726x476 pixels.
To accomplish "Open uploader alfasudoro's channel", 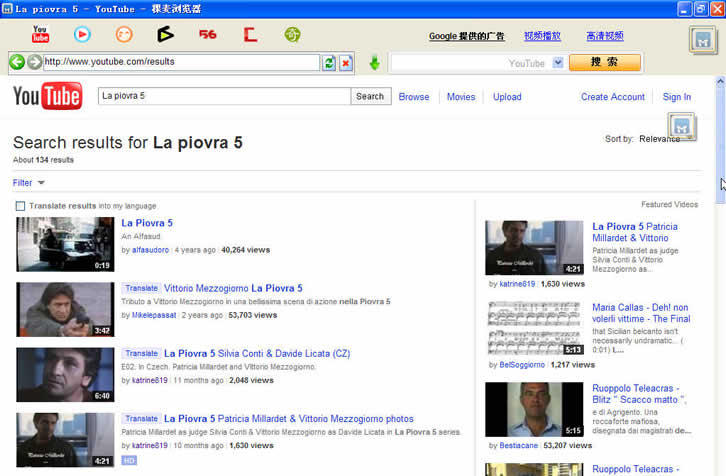I will coord(150,250).
